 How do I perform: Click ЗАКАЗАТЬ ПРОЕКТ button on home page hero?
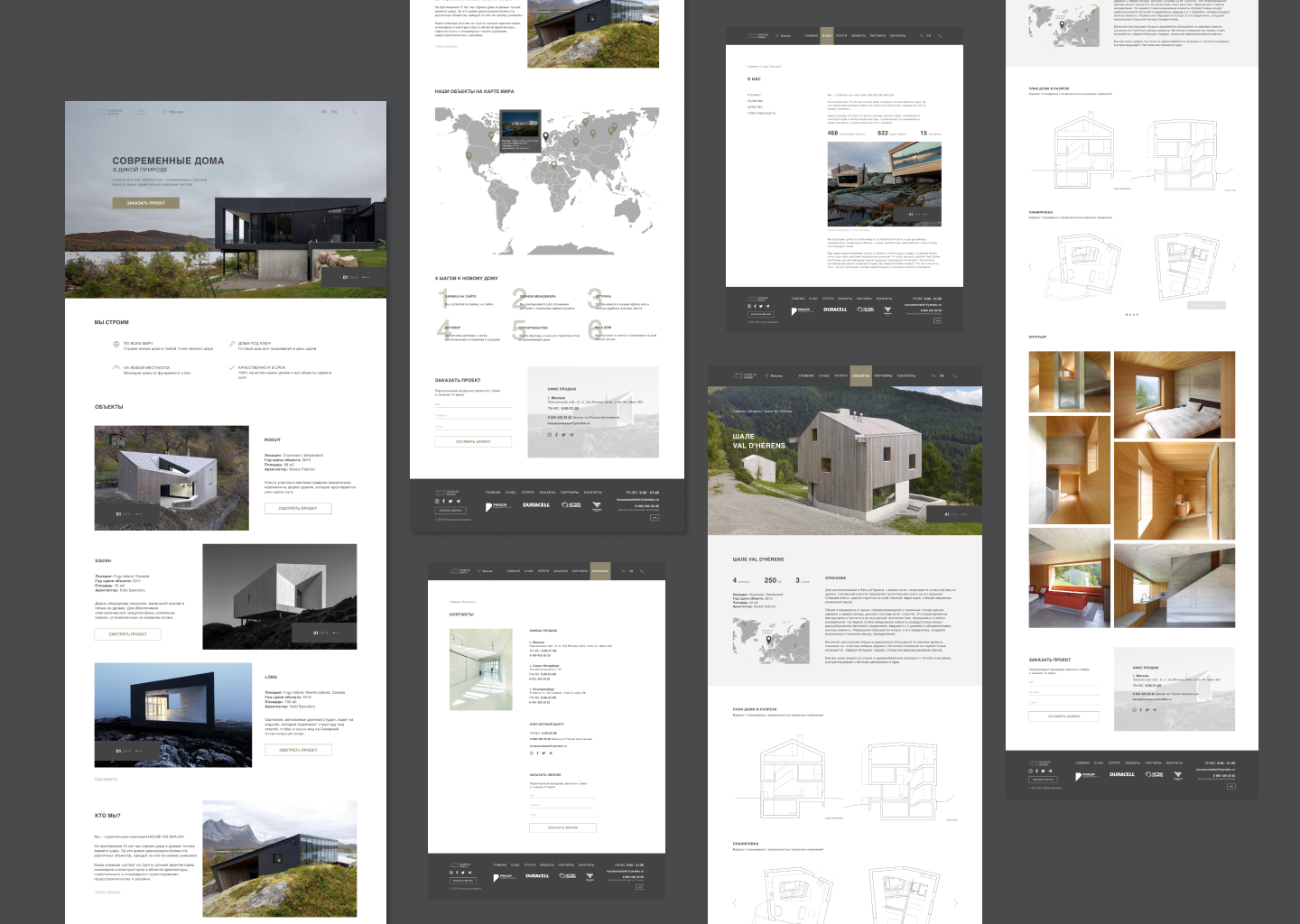[x=145, y=203]
